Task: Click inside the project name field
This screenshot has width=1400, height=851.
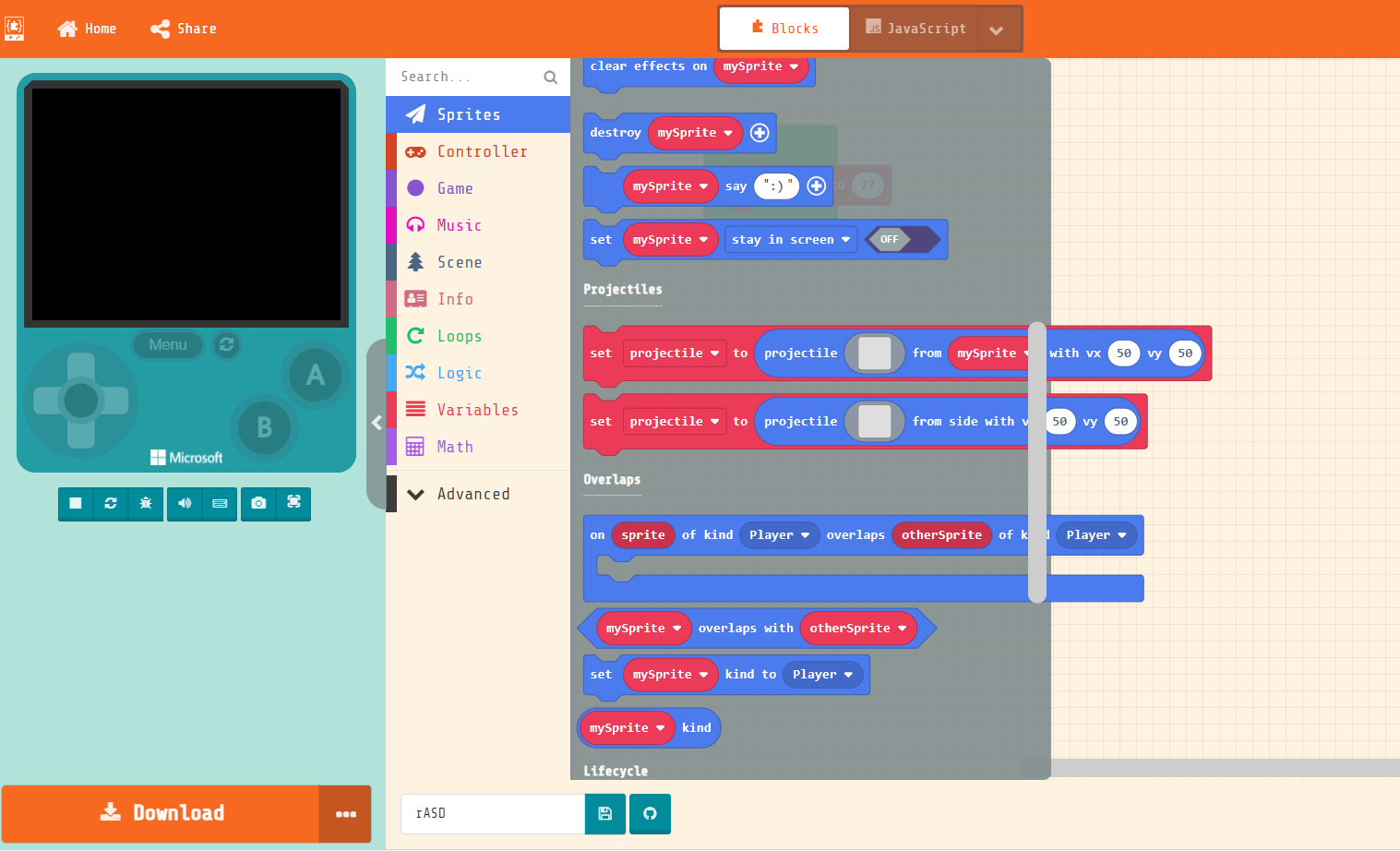Action: pyautogui.click(x=492, y=813)
